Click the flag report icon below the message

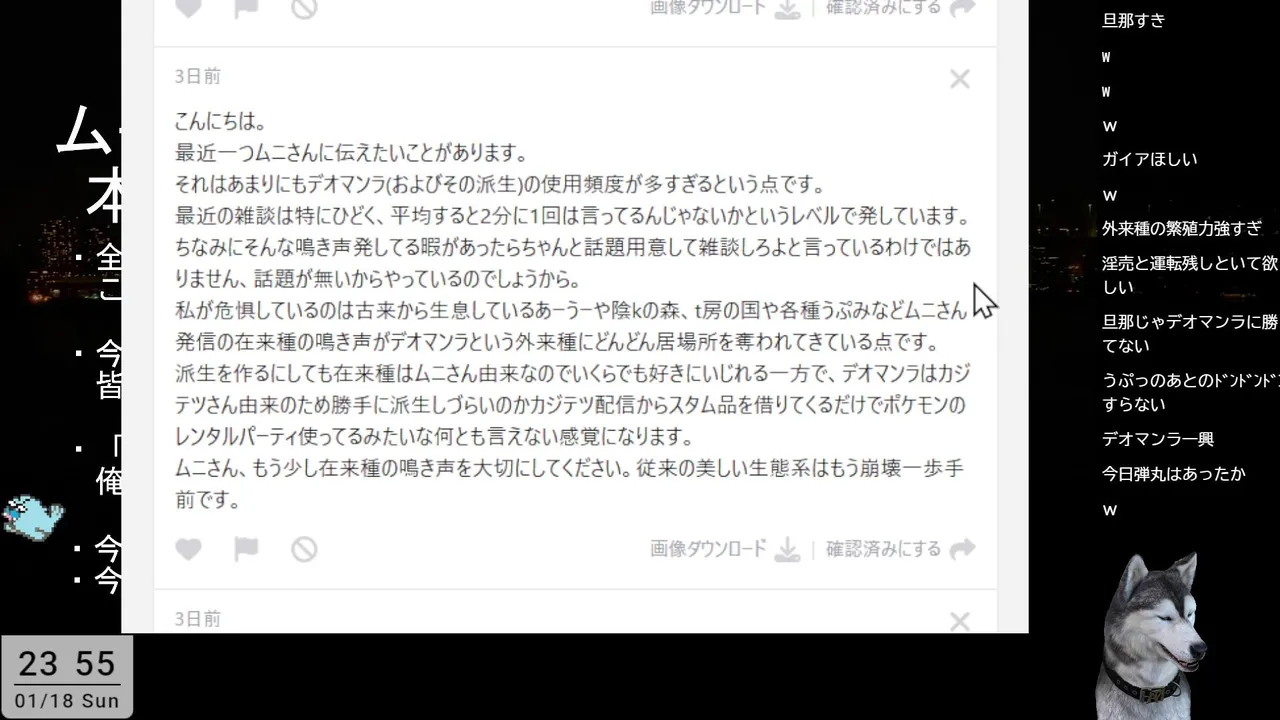(x=246, y=549)
